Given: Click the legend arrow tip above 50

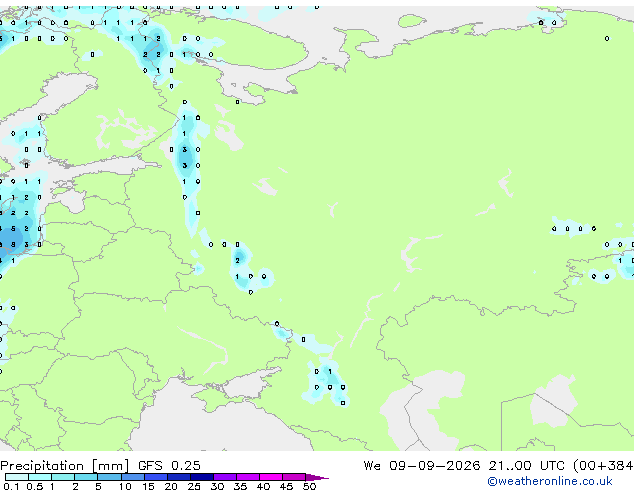Looking at the screenshot, I should click(317, 477).
